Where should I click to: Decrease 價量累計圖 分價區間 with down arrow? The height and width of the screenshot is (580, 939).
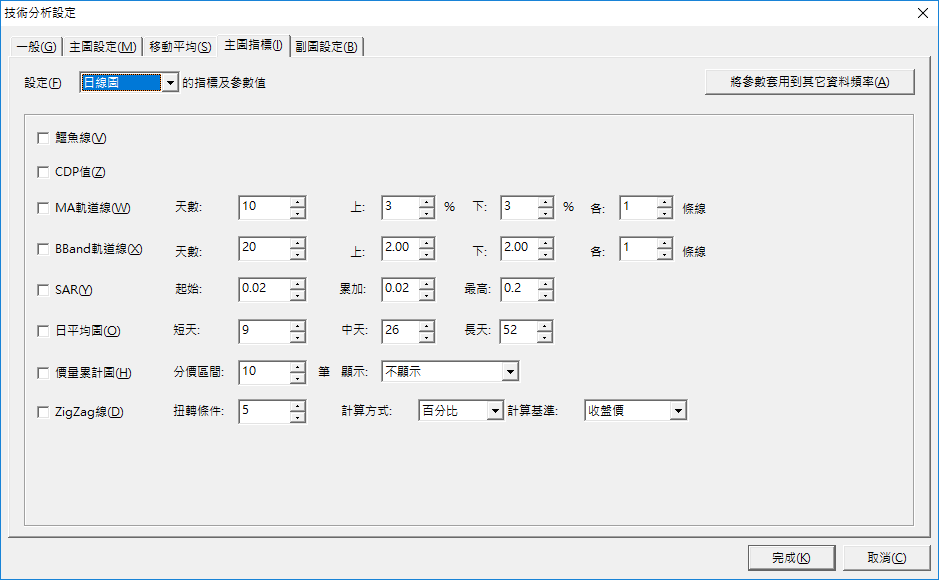[297, 377]
